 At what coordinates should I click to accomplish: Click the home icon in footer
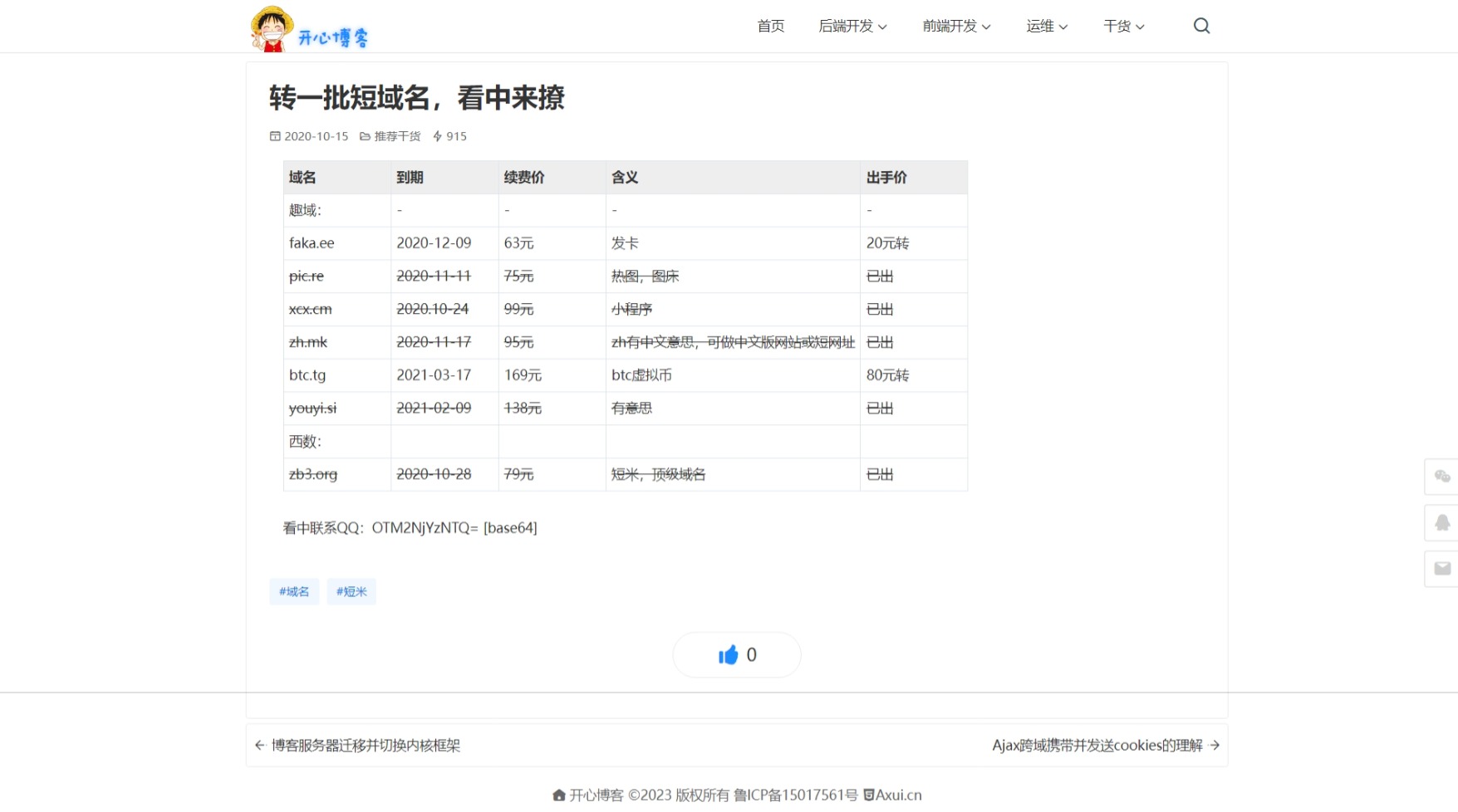pyautogui.click(x=559, y=795)
